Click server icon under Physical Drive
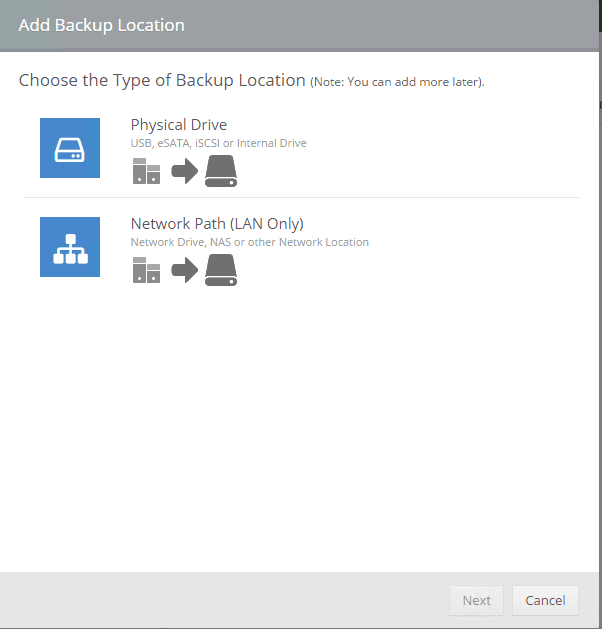This screenshot has width=602, height=629. click(x=146, y=171)
